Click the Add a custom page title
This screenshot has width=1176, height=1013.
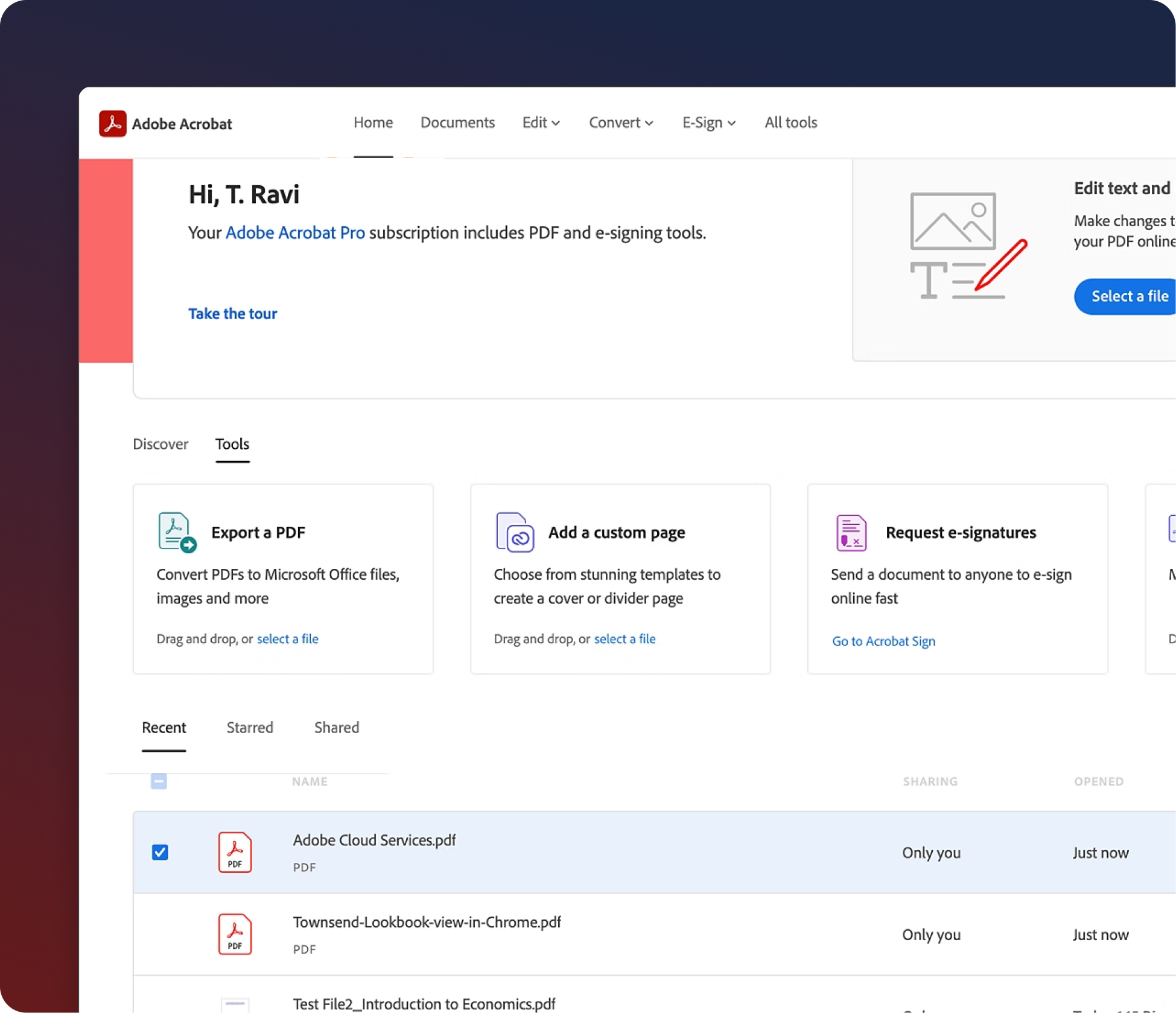(617, 533)
